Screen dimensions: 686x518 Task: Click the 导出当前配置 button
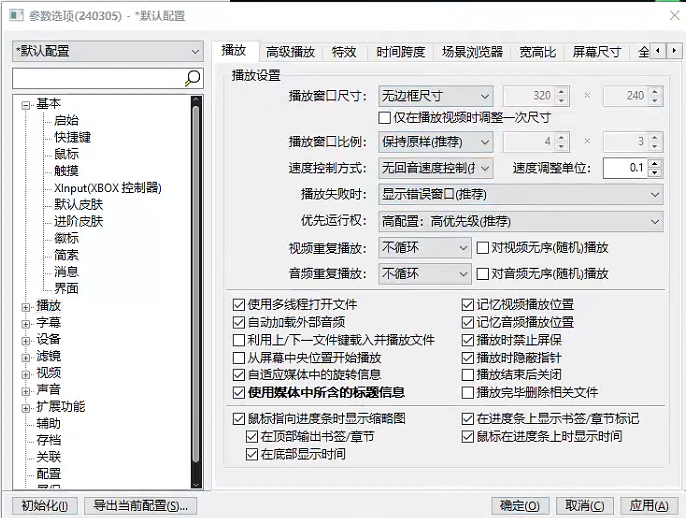click(140, 506)
